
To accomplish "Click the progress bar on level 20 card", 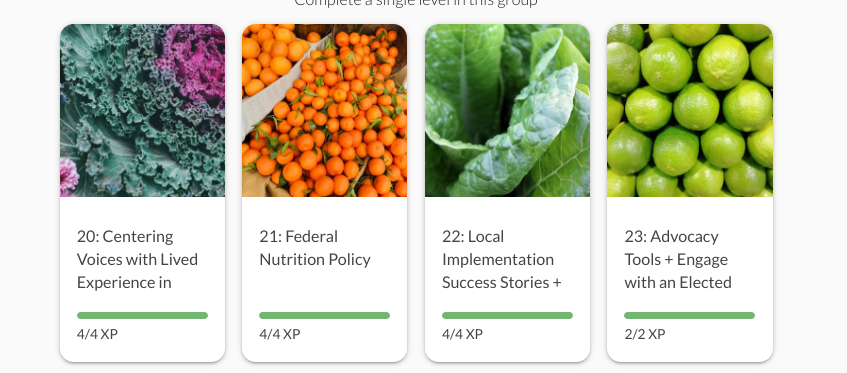I will (x=143, y=315).
